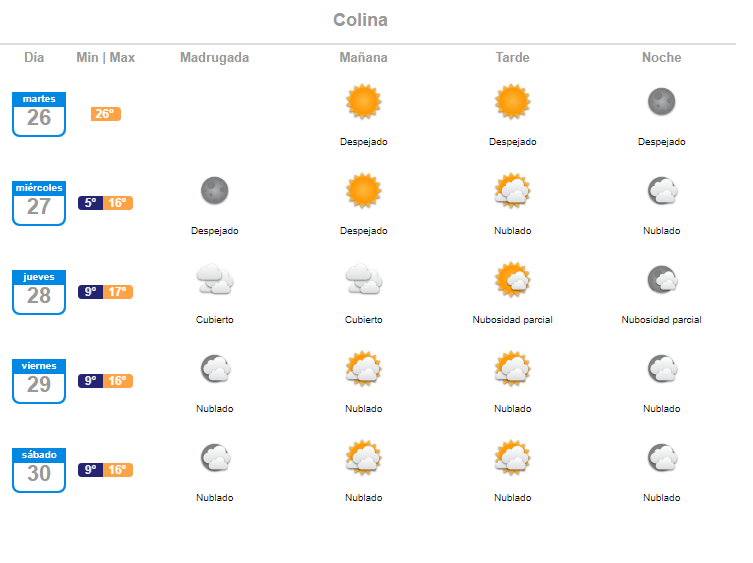Click Thursday's 17° maximum temperature badge
Screen dimensions: 753x563
(x=118, y=292)
